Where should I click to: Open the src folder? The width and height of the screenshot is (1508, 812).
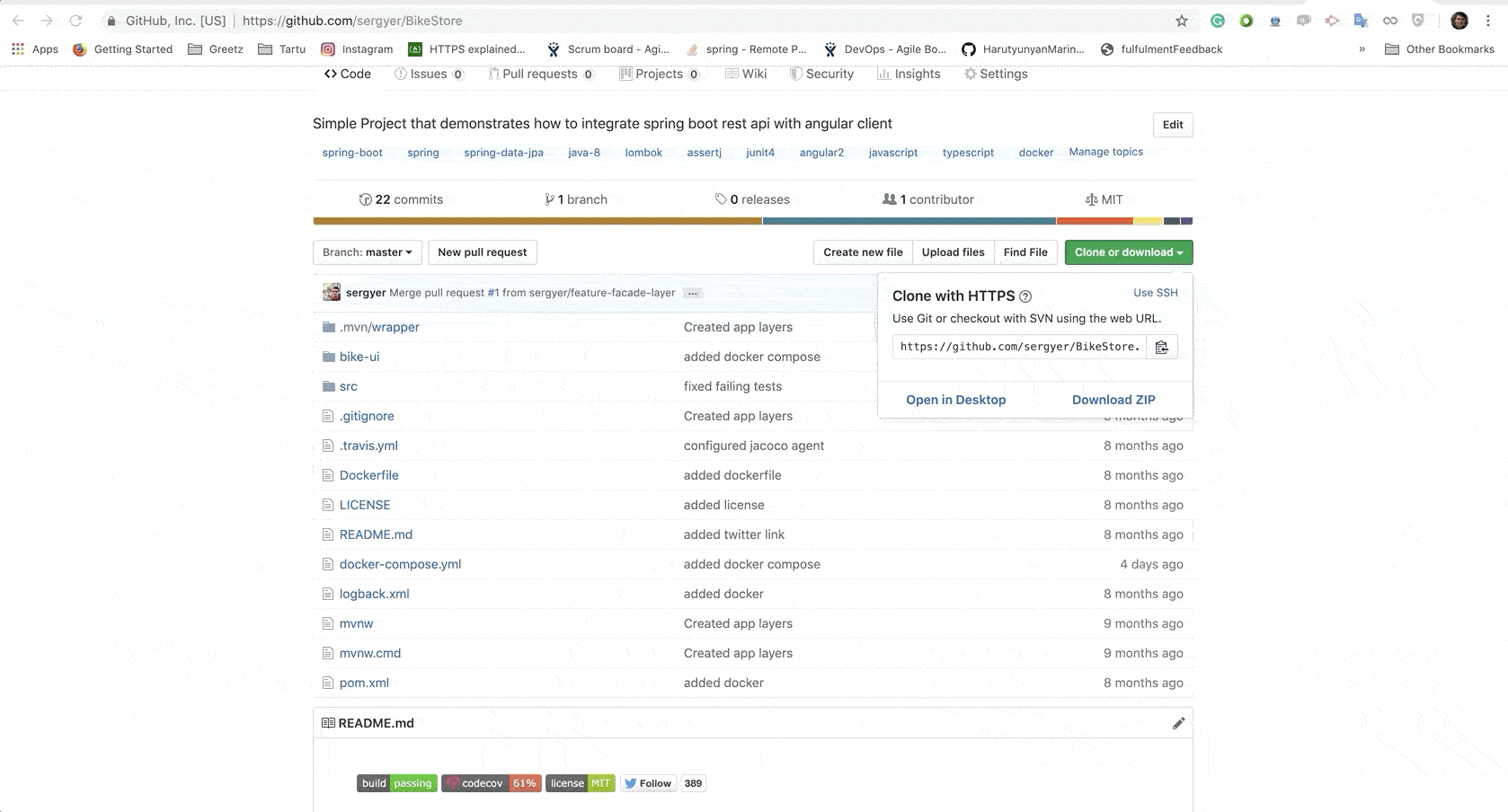[349, 386]
